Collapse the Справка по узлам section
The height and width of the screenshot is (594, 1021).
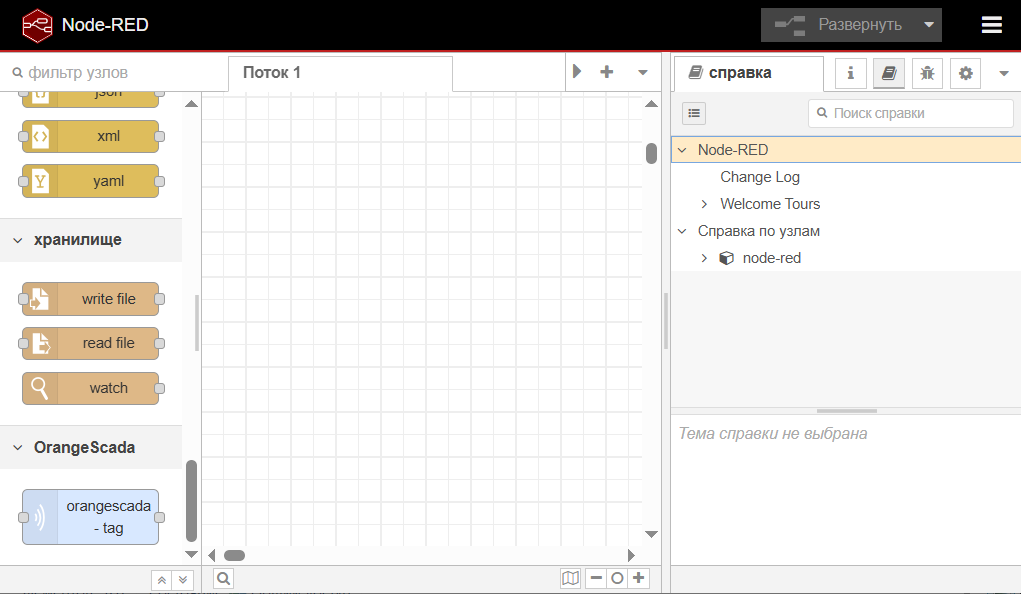point(682,231)
